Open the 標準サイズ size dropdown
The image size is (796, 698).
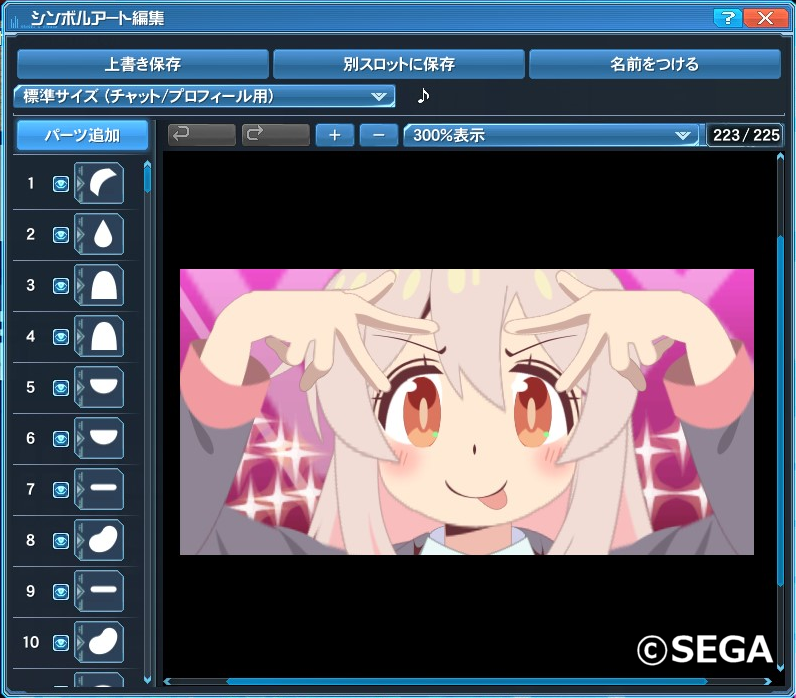pos(204,96)
